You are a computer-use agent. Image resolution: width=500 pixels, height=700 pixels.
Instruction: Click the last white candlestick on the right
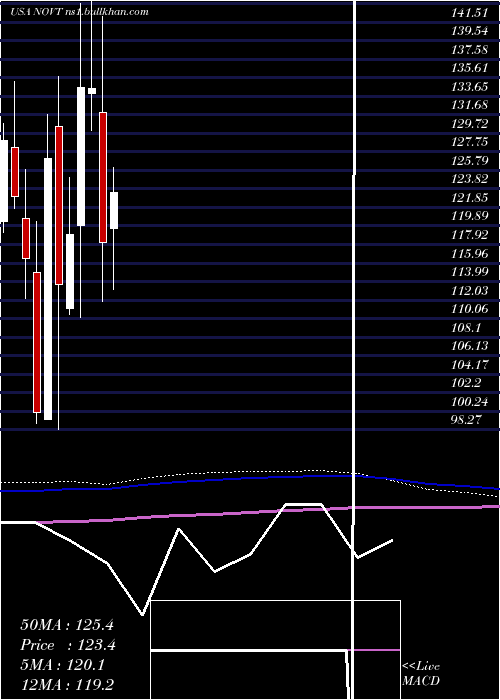[x=114, y=210]
